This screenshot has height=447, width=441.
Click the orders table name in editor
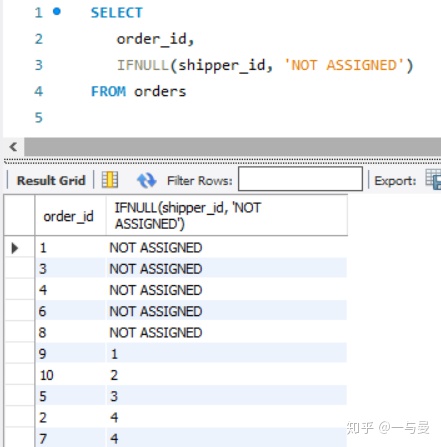(x=160, y=91)
